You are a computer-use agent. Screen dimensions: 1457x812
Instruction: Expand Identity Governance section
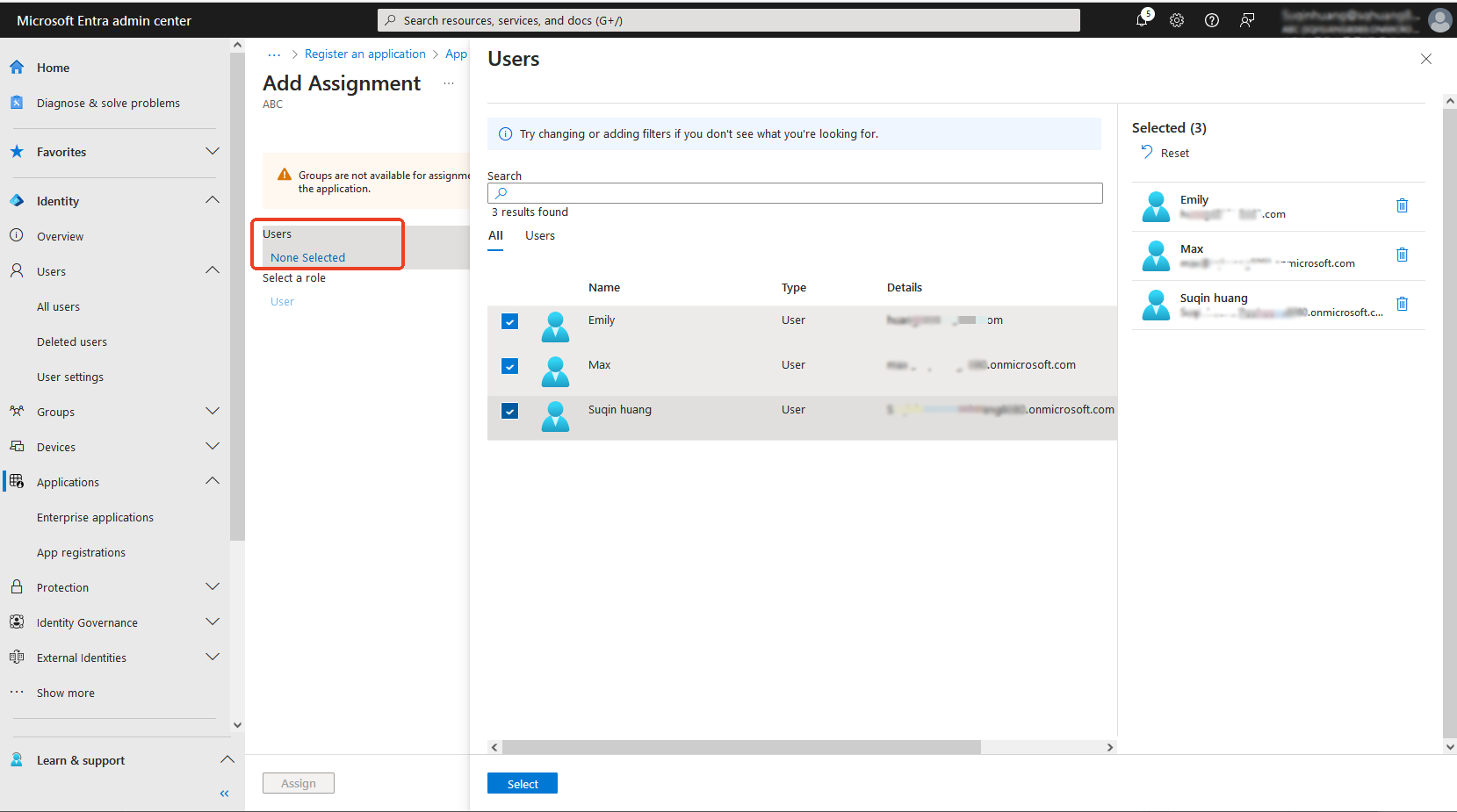point(213,622)
